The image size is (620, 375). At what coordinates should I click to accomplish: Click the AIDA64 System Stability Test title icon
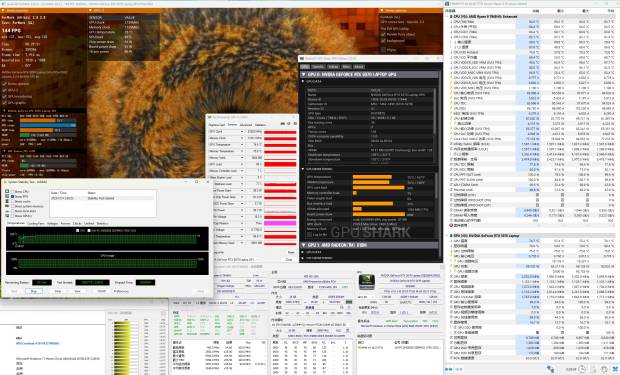point(5,182)
